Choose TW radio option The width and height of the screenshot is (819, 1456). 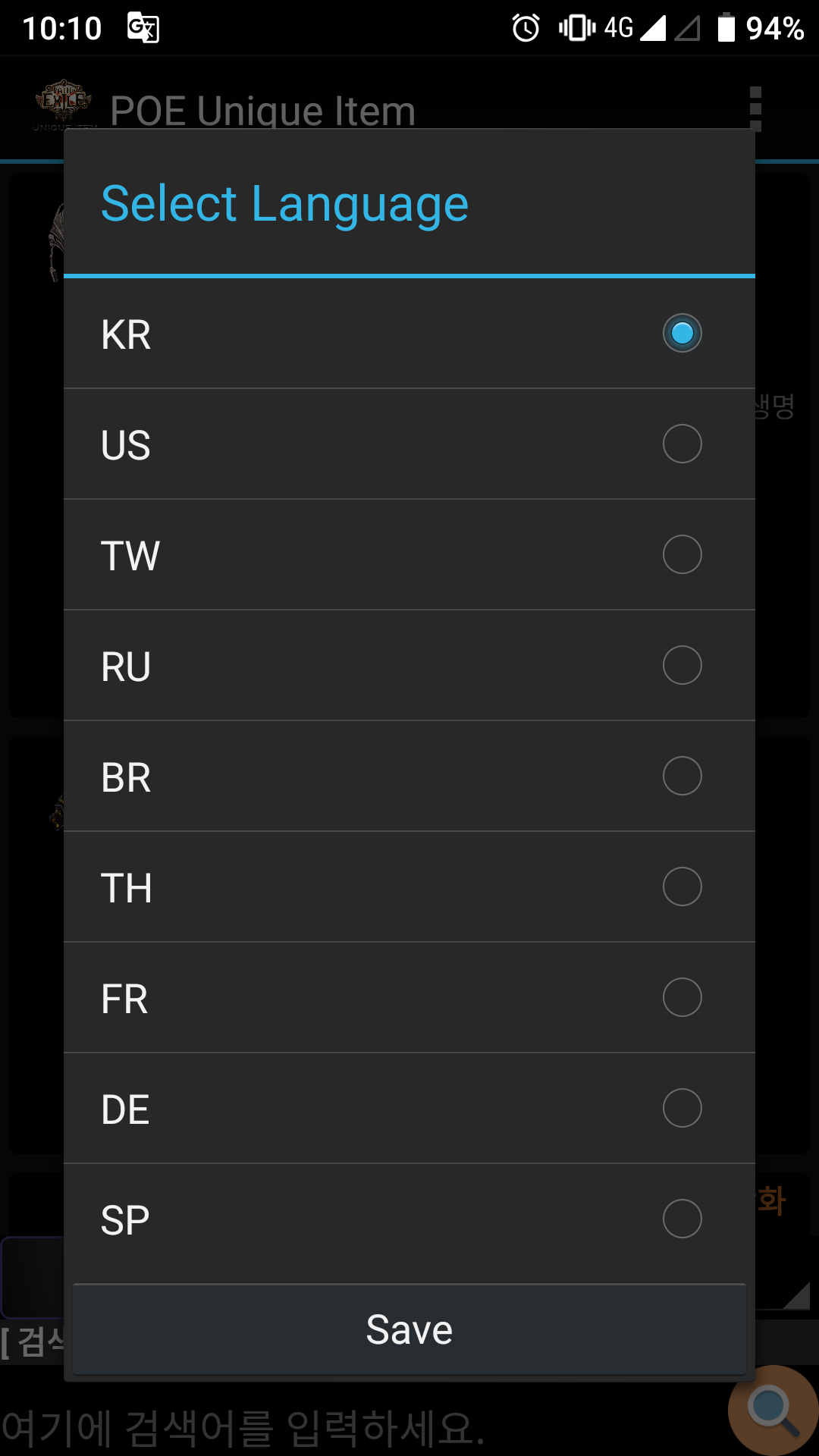pos(682,554)
